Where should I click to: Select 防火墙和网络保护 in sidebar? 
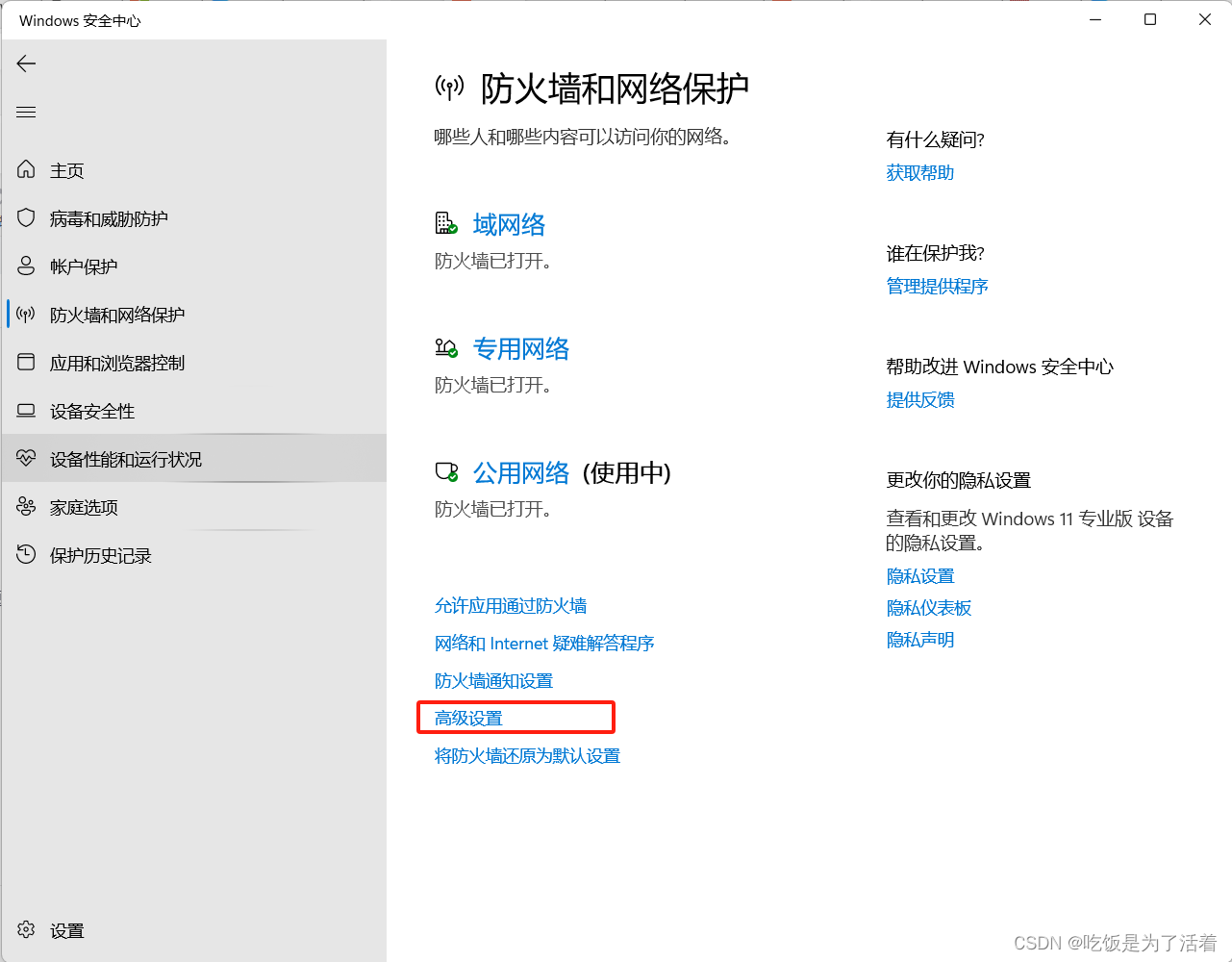click(117, 315)
